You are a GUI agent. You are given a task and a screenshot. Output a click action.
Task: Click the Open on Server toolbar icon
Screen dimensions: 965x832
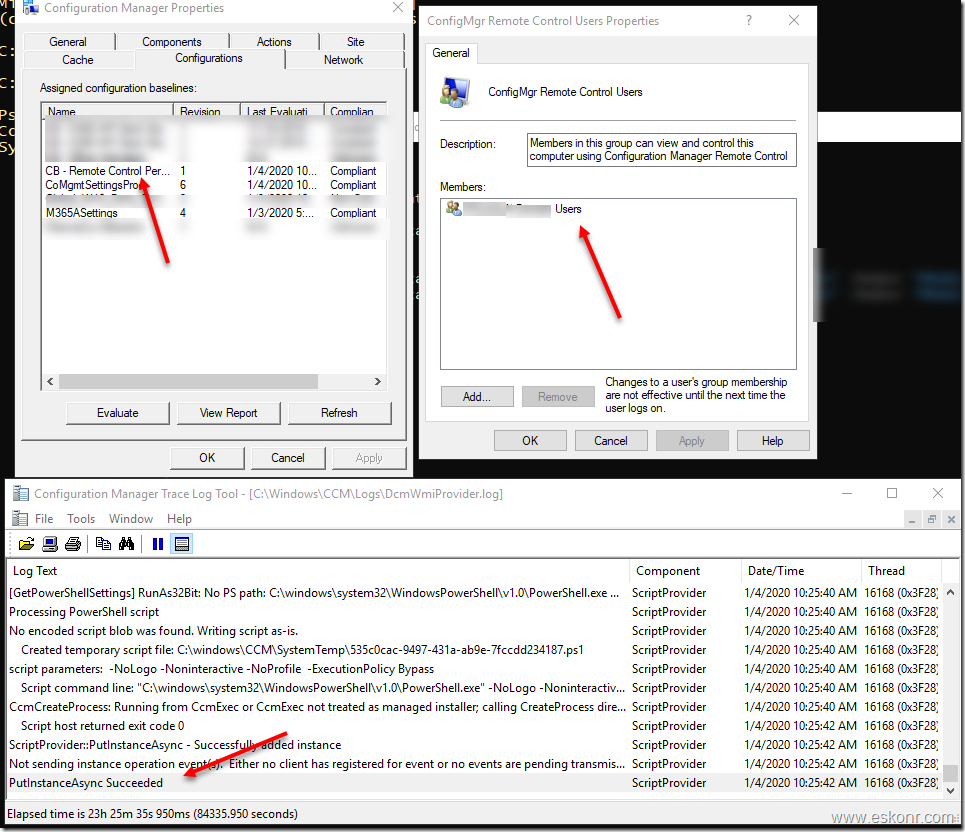[x=50, y=544]
